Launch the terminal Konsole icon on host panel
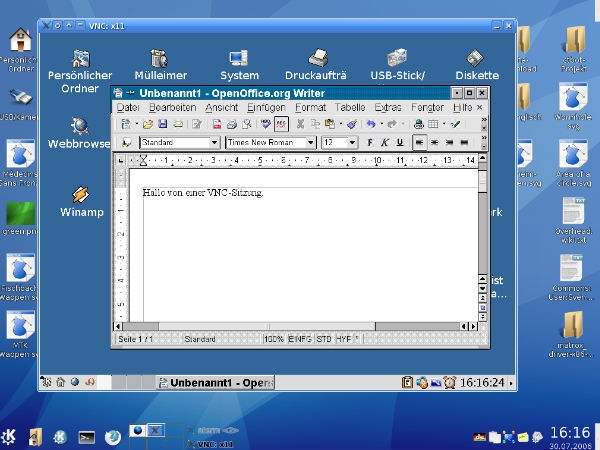This screenshot has width=600, height=450. coord(87,437)
